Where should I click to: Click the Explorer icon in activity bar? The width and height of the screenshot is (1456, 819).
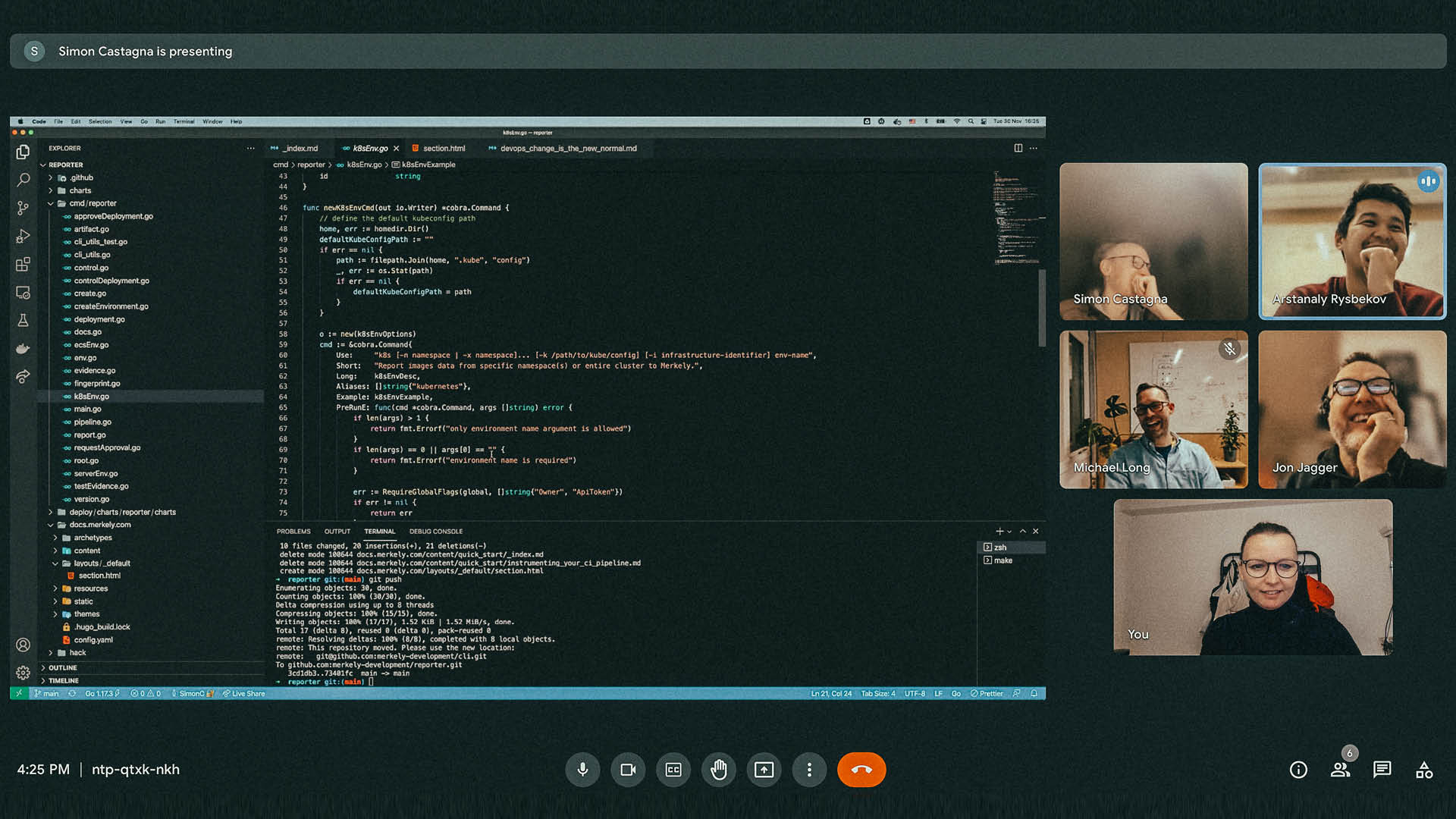[23, 151]
